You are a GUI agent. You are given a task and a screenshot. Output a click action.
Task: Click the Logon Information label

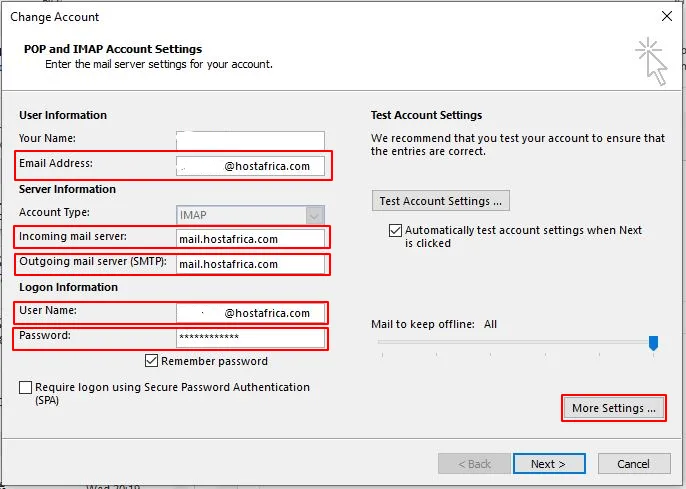point(68,287)
